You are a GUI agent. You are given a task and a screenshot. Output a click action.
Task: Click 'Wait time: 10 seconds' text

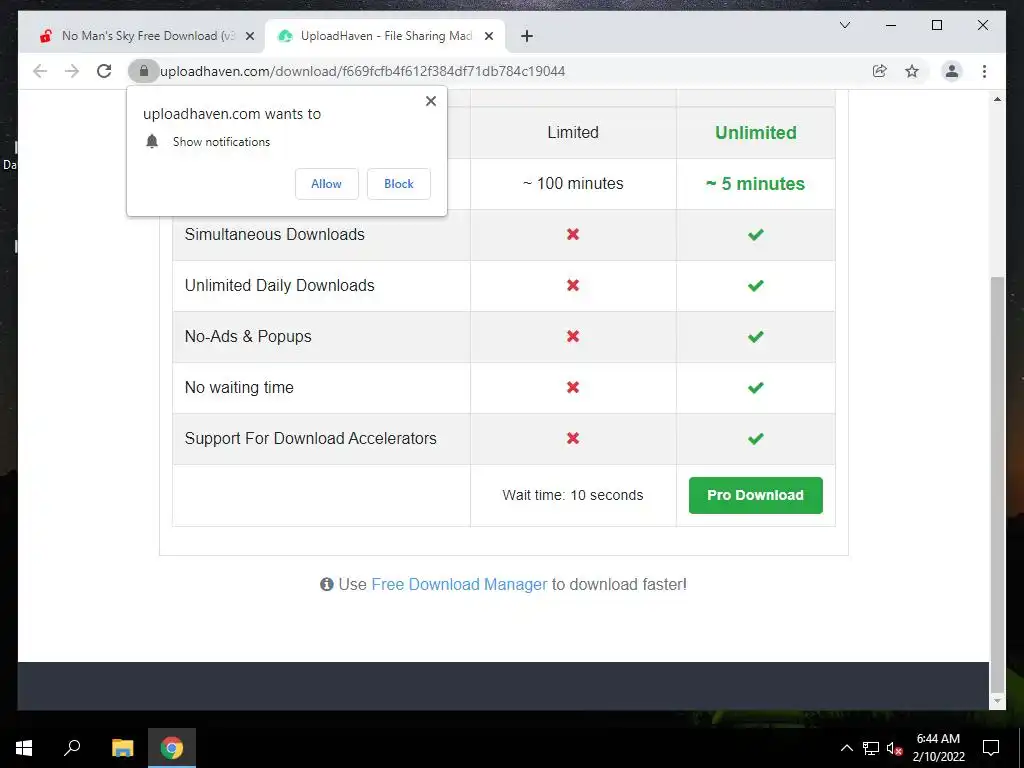(573, 495)
